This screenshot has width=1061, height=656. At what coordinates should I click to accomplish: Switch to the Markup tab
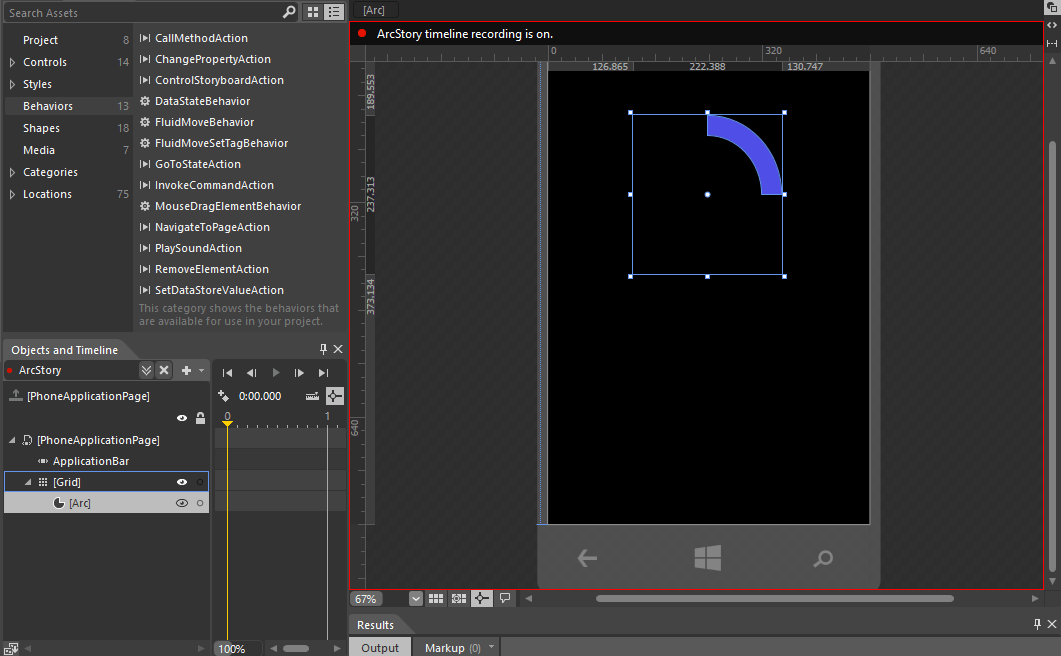pos(445,648)
